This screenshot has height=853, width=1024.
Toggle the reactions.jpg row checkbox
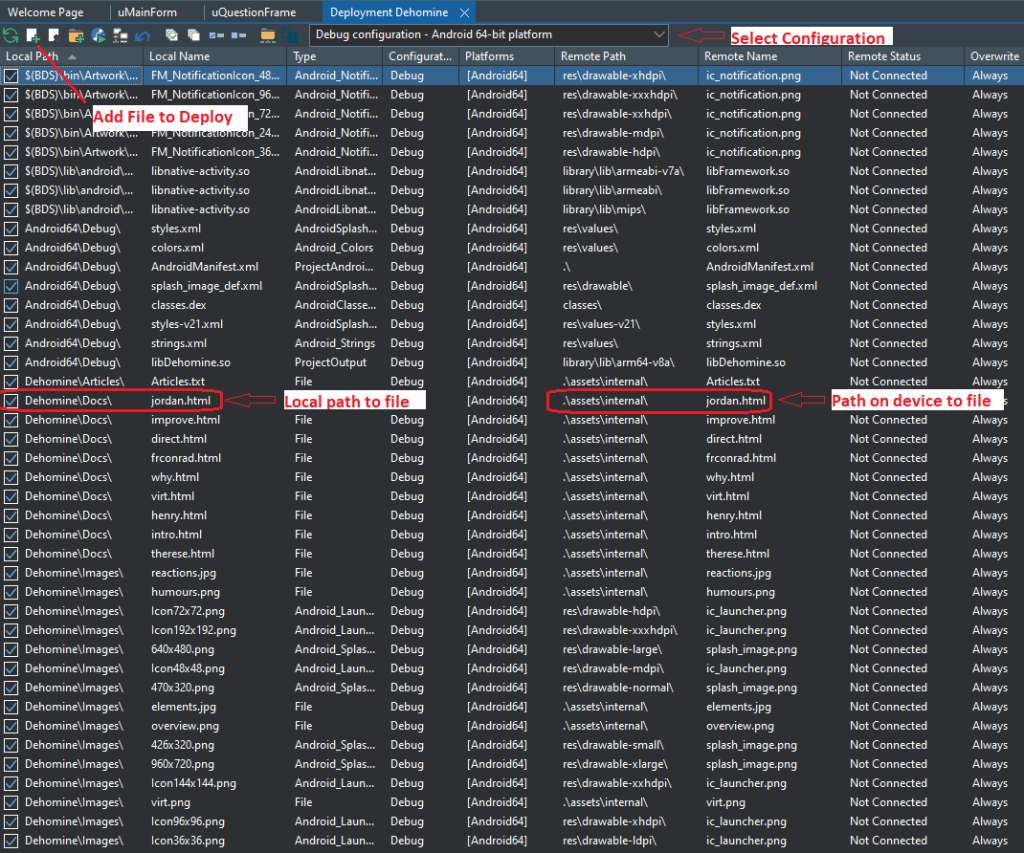click(11, 573)
